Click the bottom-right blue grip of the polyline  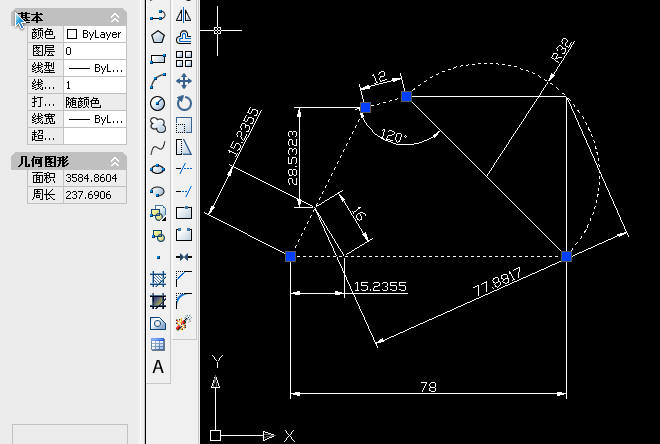coord(567,256)
